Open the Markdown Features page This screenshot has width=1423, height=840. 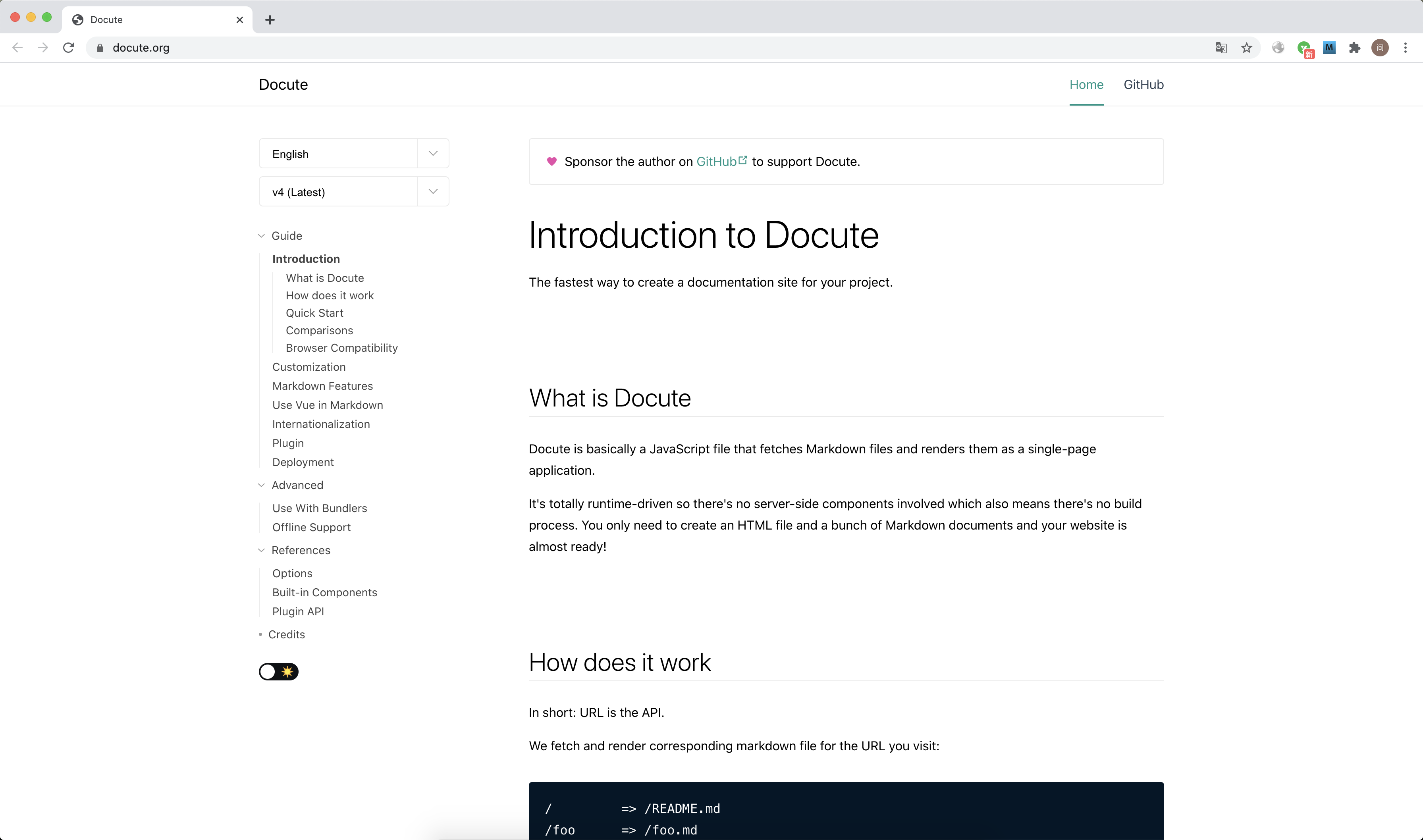323,386
